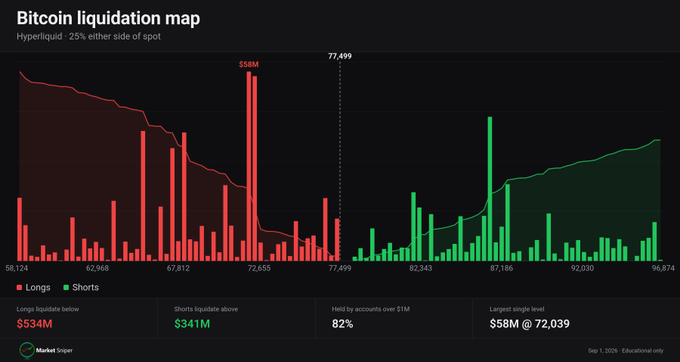Click the red Longs legend swatch
680x362 pixels.
19,287
